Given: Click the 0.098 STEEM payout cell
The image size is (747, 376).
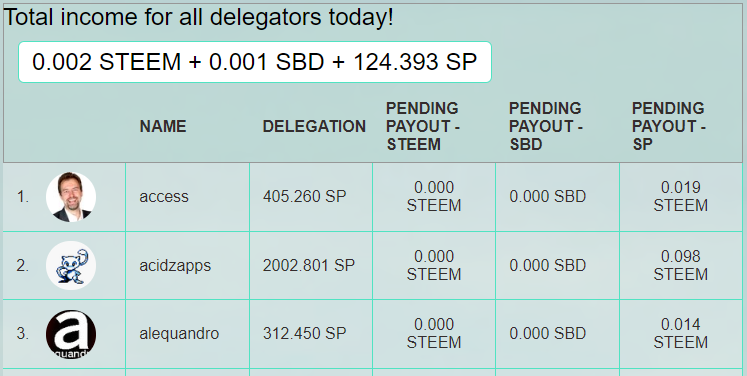Looking at the screenshot, I should tap(680, 265).
